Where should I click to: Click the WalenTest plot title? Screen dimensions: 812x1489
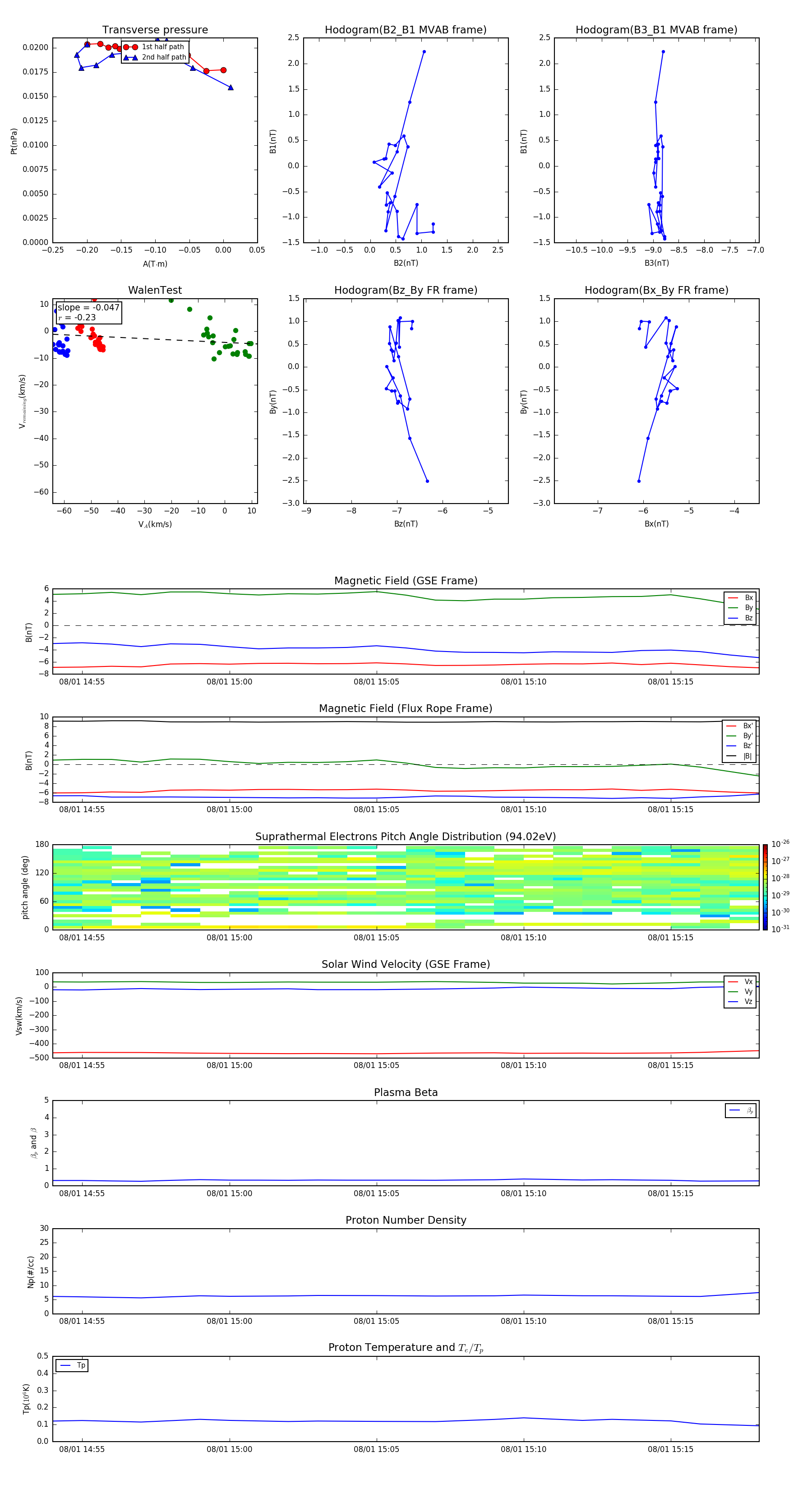pos(155,290)
